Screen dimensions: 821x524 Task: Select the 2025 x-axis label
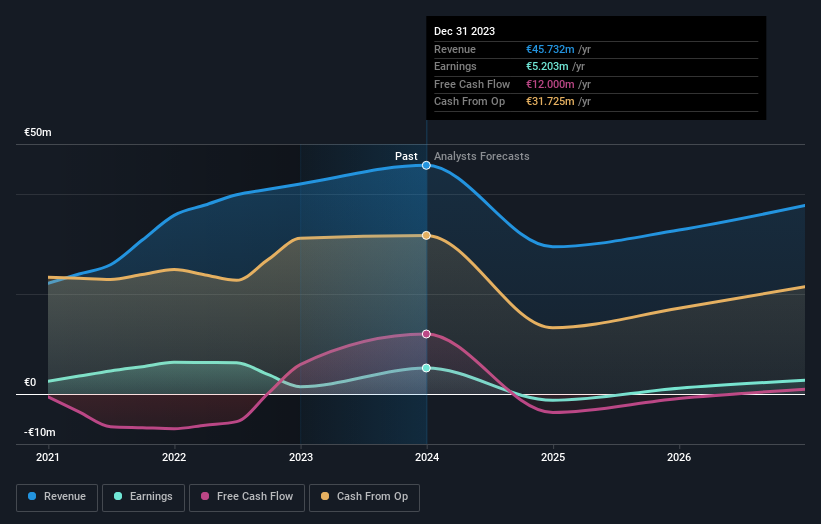(553, 457)
